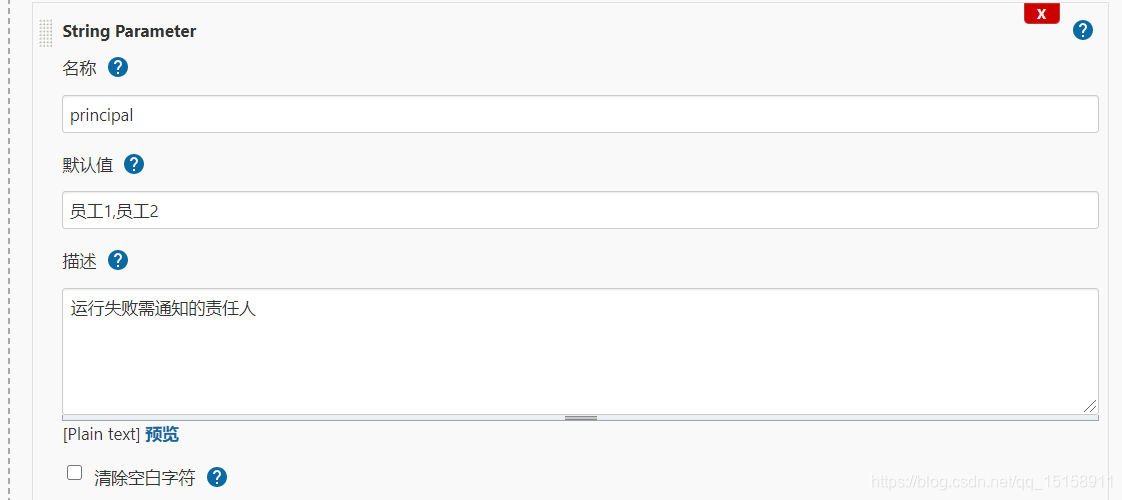Click the help icon next to 名称
Image resolution: width=1122 pixels, height=500 pixels.
point(118,68)
